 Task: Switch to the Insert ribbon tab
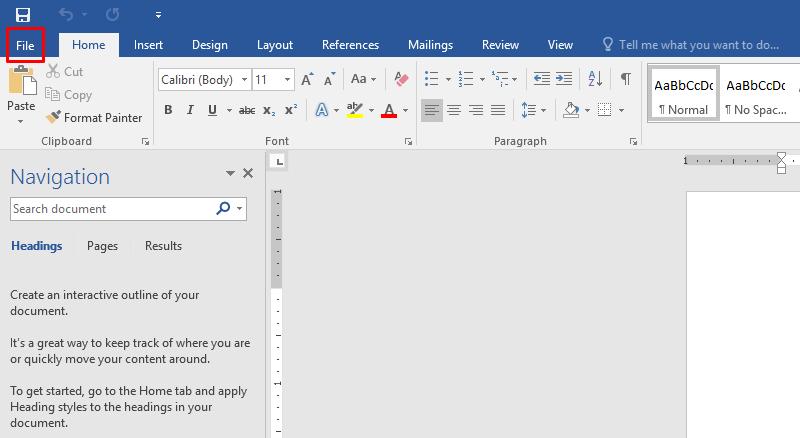148,45
